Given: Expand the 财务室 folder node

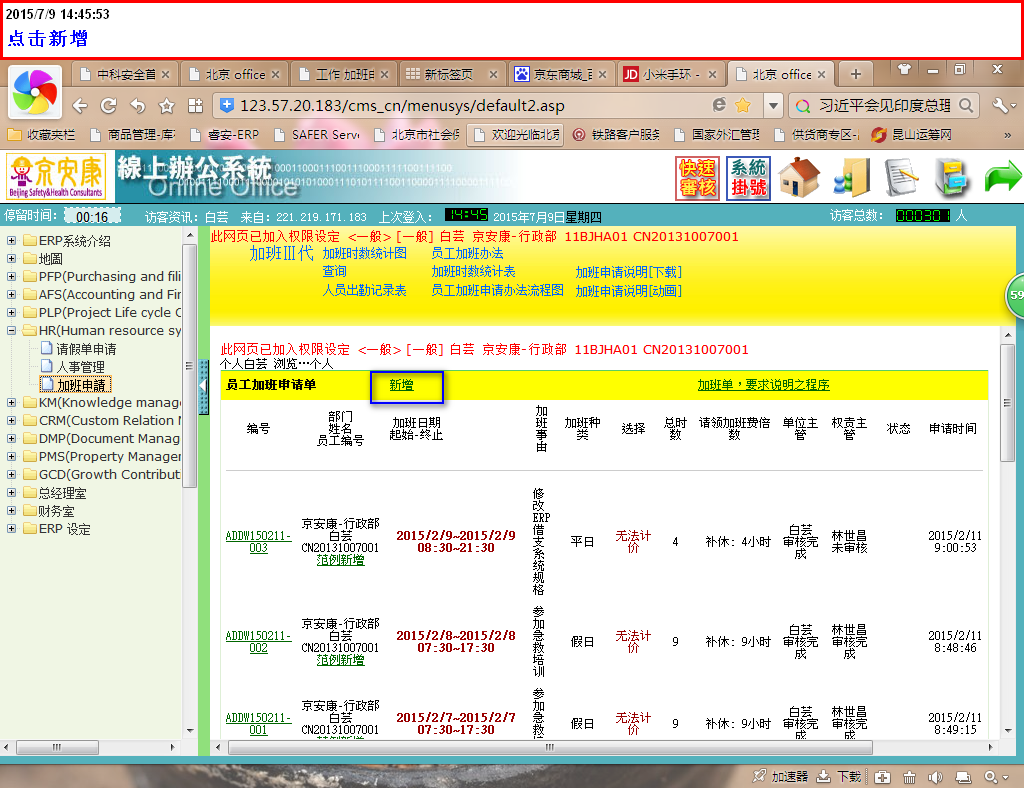Looking at the screenshot, I should point(12,511).
